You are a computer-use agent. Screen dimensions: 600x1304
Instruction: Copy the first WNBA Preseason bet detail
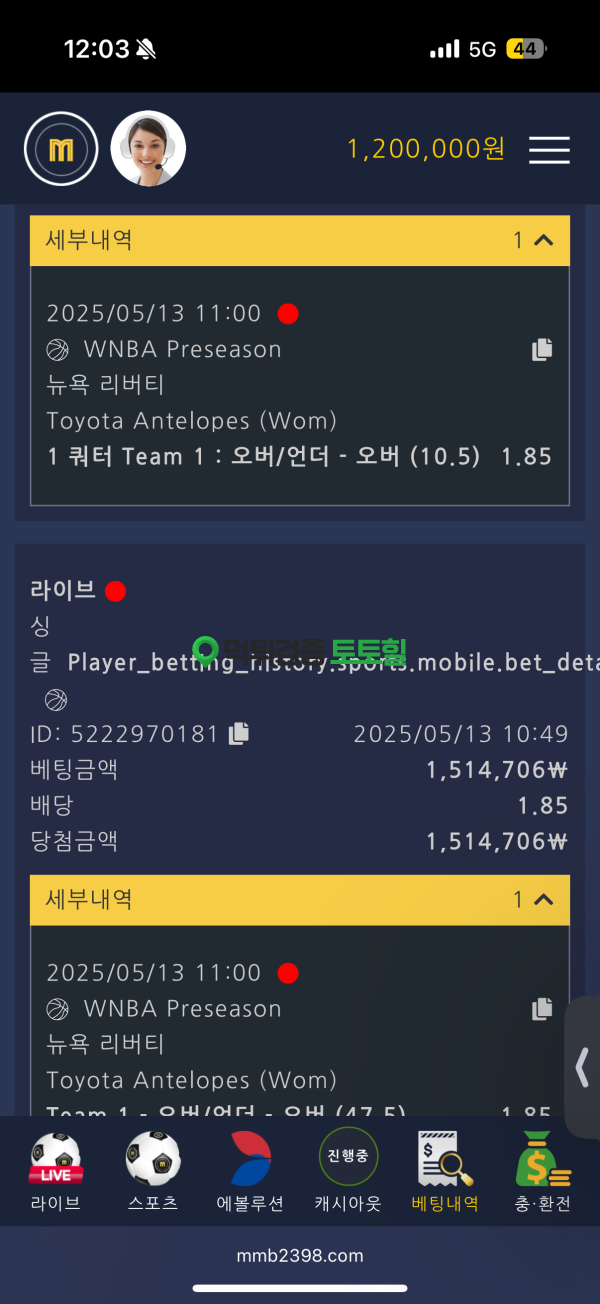[x=542, y=349]
